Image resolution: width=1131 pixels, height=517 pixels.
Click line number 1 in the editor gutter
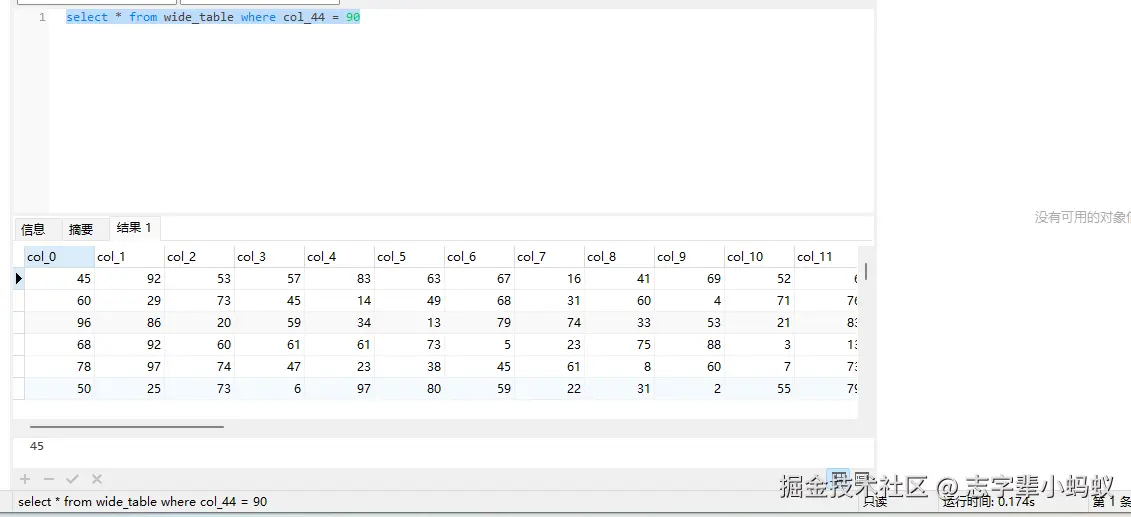(43, 17)
